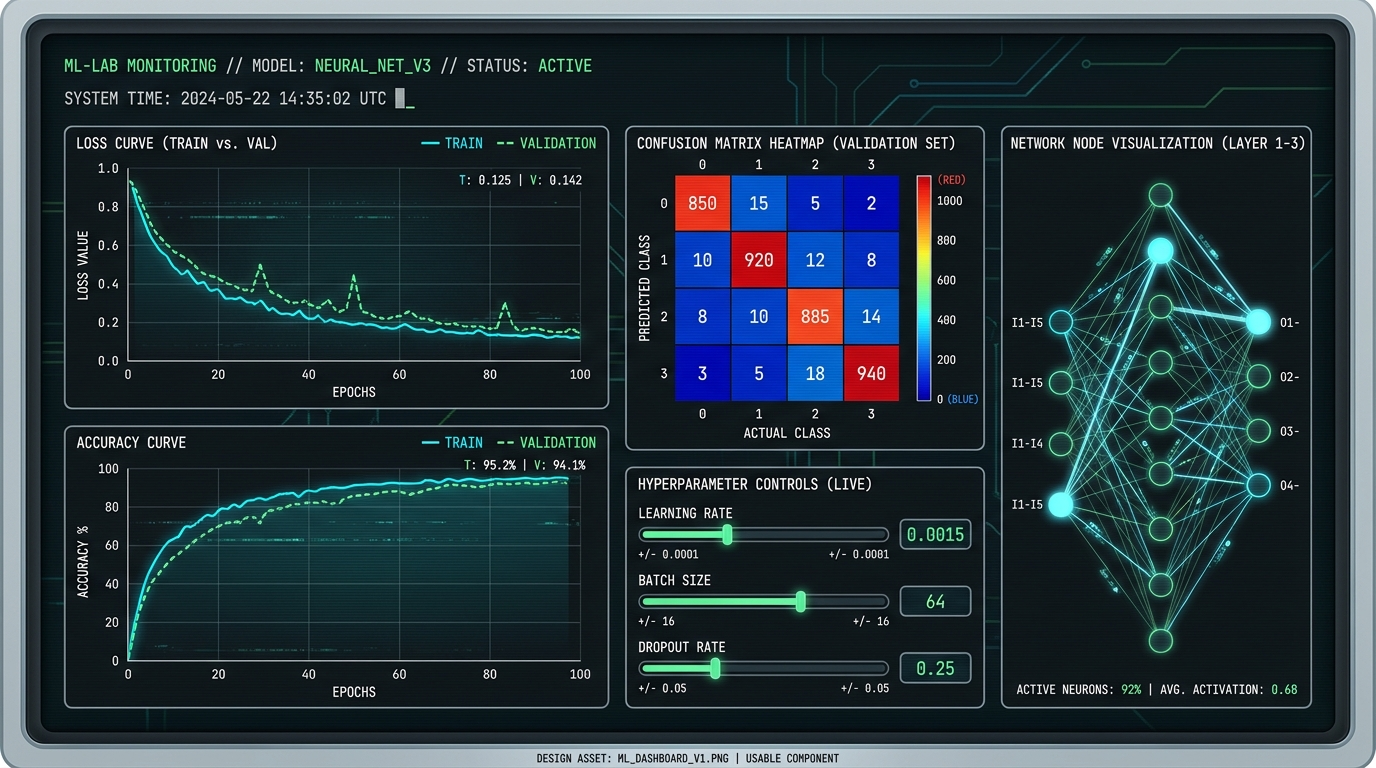Viewport: 1376px width, 768px height.
Task: Click the confusion matrix cell showing 14
Action: [872, 316]
